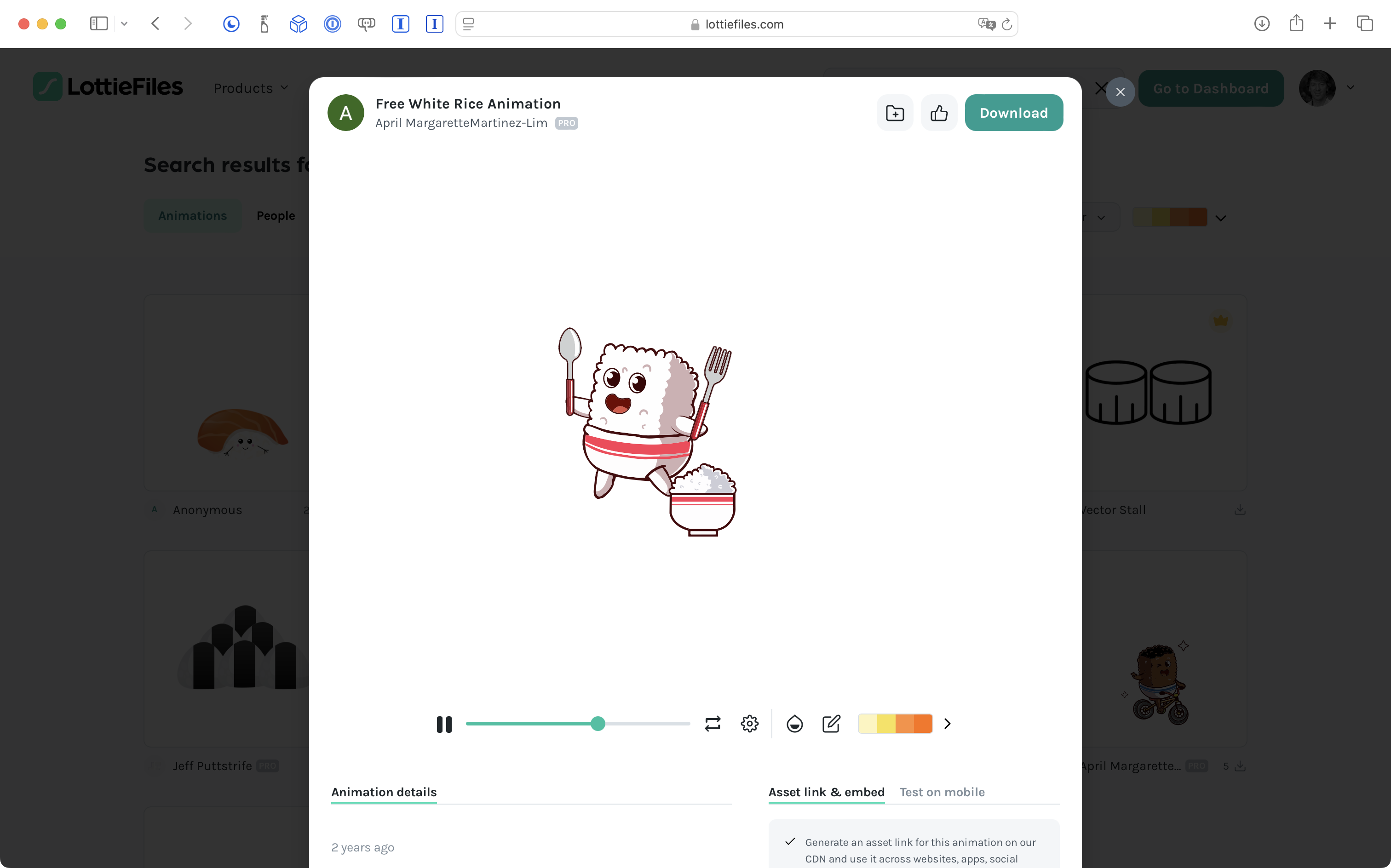1391x868 pixels.
Task: Click the background color droplet icon
Action: [794, 724]
